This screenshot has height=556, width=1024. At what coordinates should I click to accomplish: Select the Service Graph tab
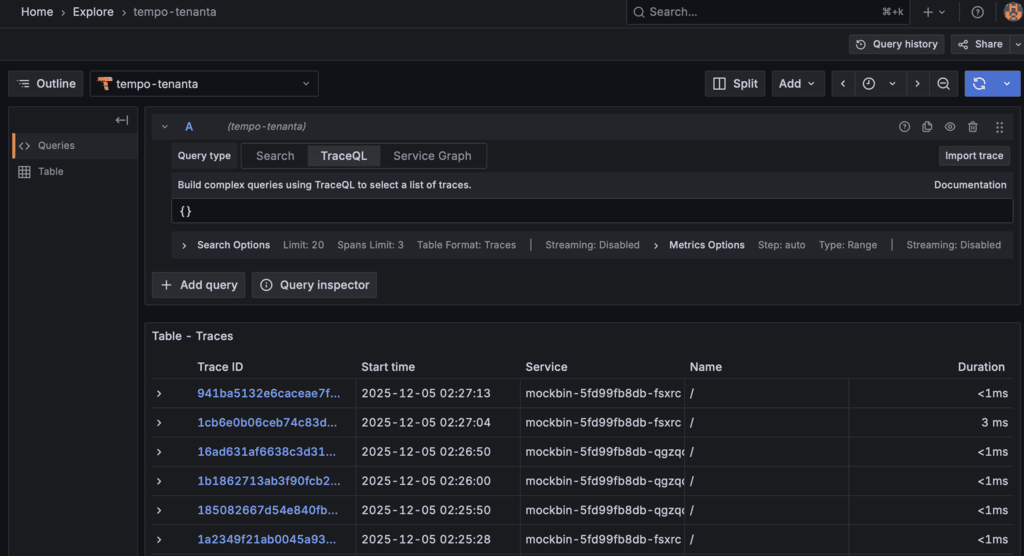click(x=432, y=155)
